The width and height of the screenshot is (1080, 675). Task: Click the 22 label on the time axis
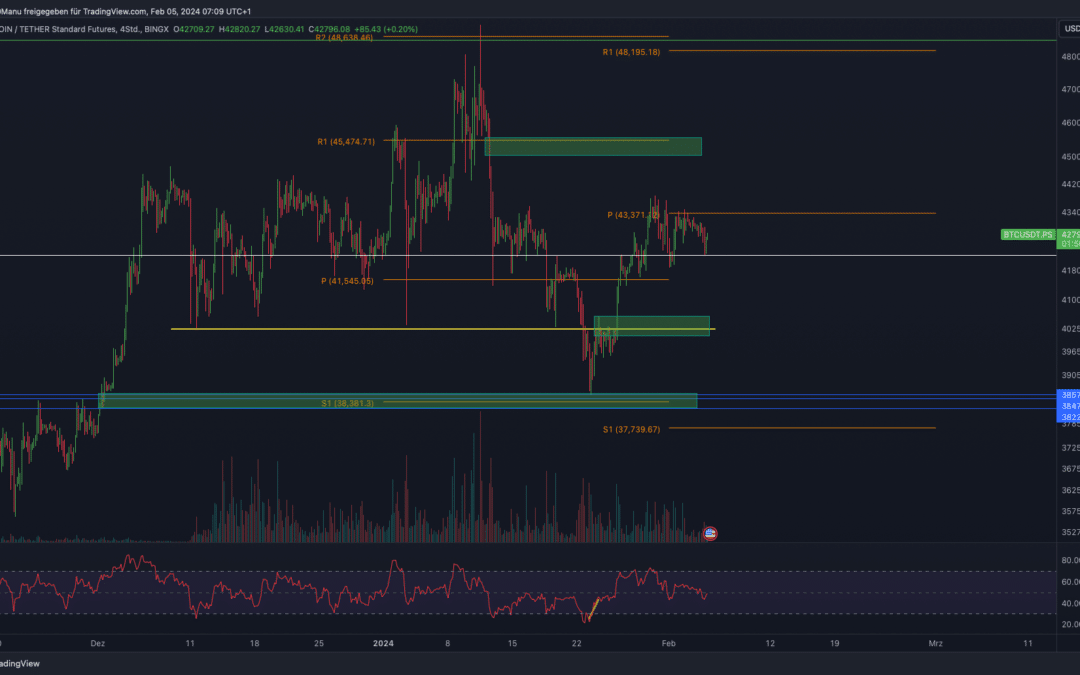577,643
